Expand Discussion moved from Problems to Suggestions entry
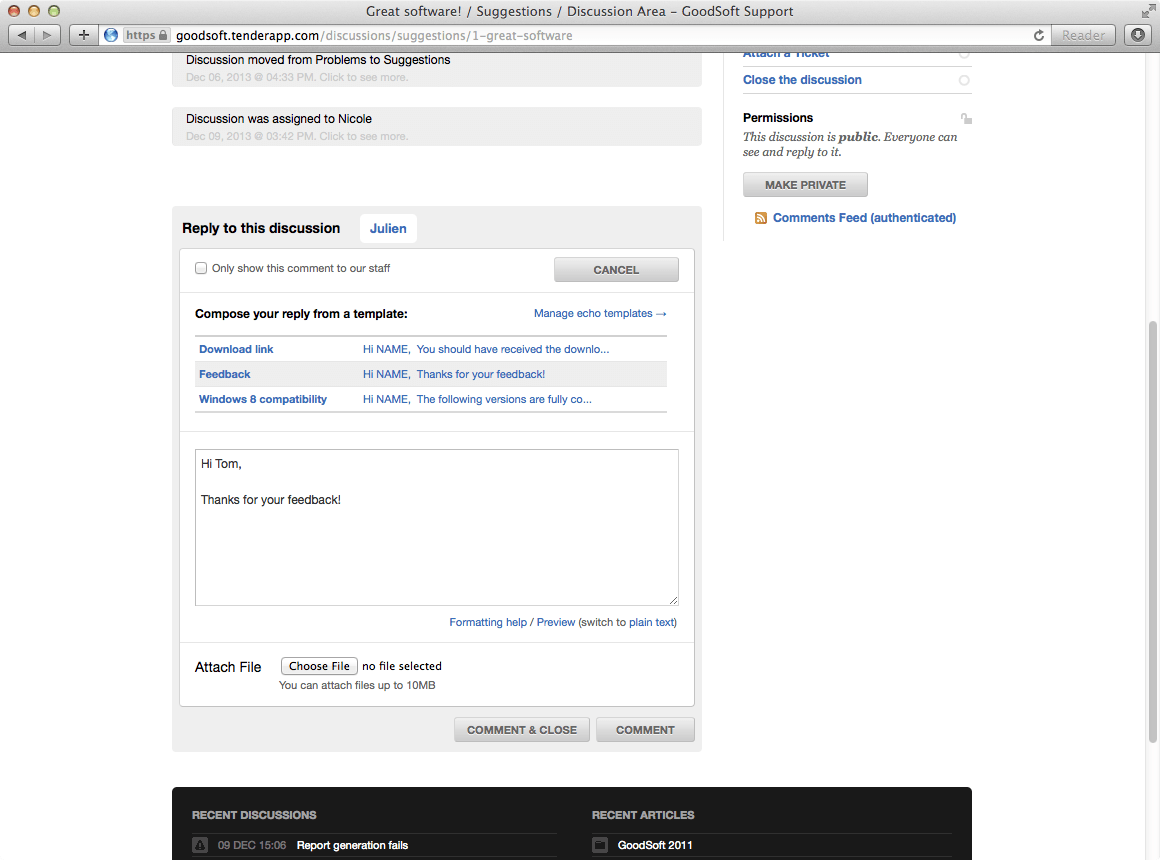This screenshot has height=860, width=1160. coord(436,68)
